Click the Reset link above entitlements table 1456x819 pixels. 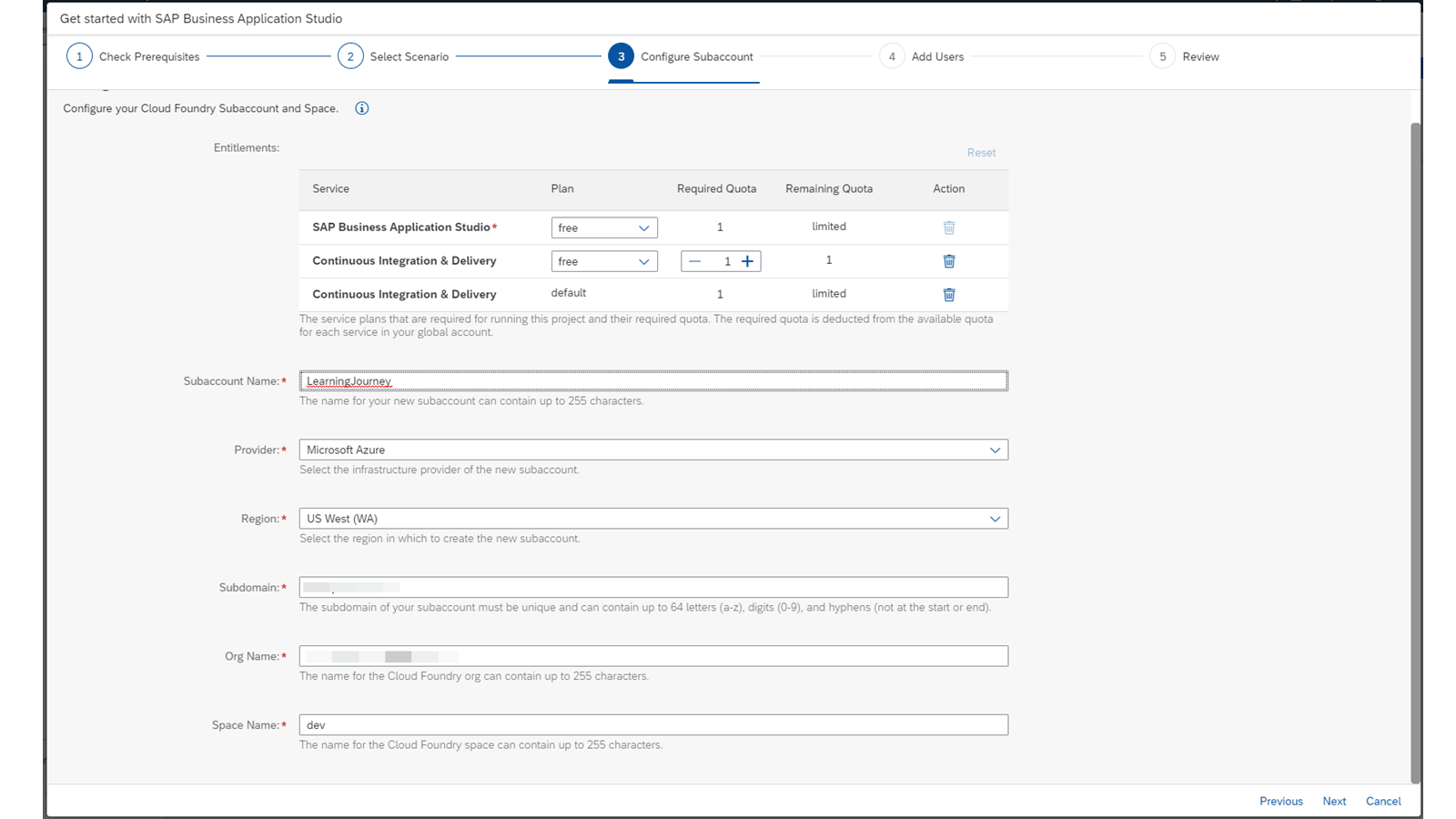tap(981, 153)
